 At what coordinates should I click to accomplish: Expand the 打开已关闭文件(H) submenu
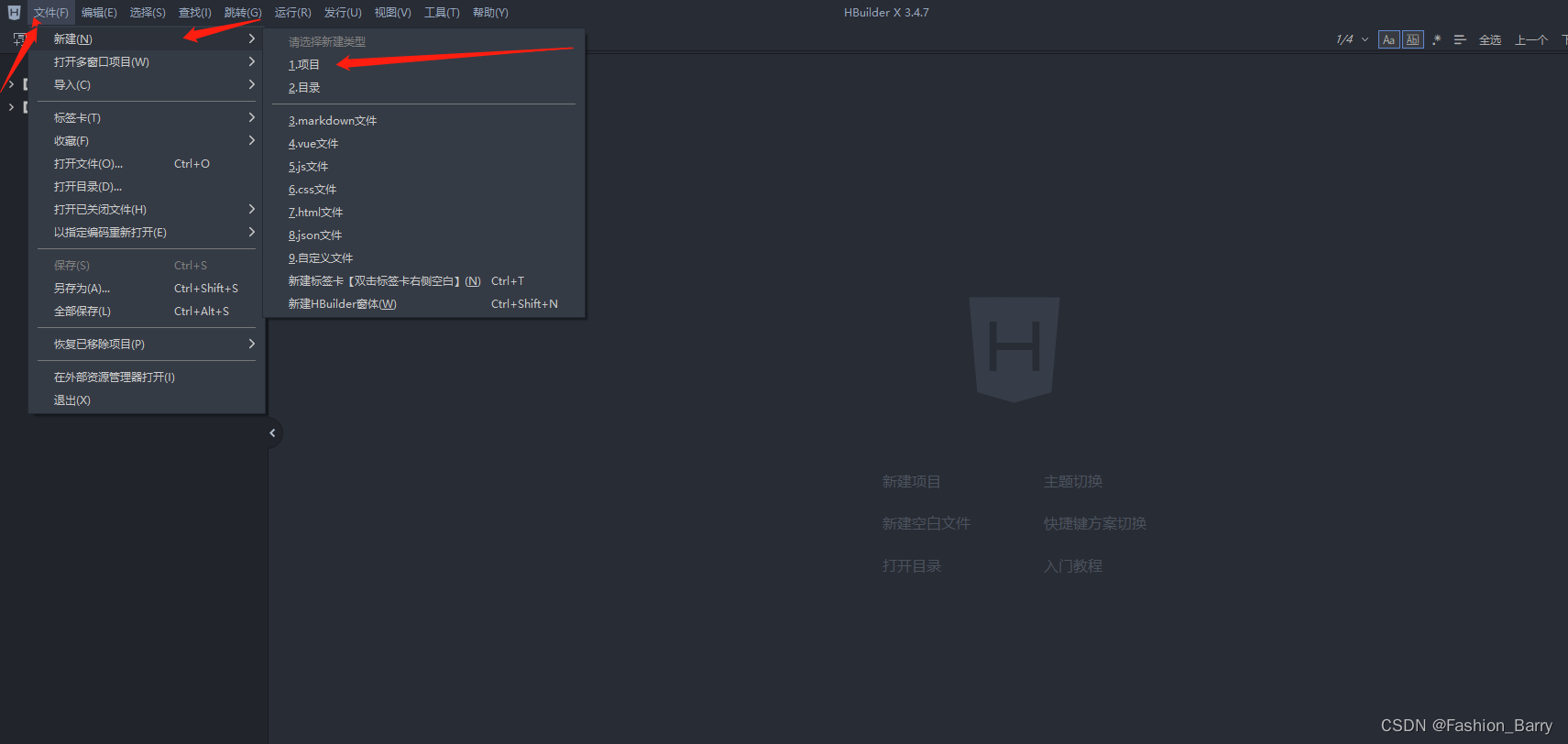tap(148, 210)
